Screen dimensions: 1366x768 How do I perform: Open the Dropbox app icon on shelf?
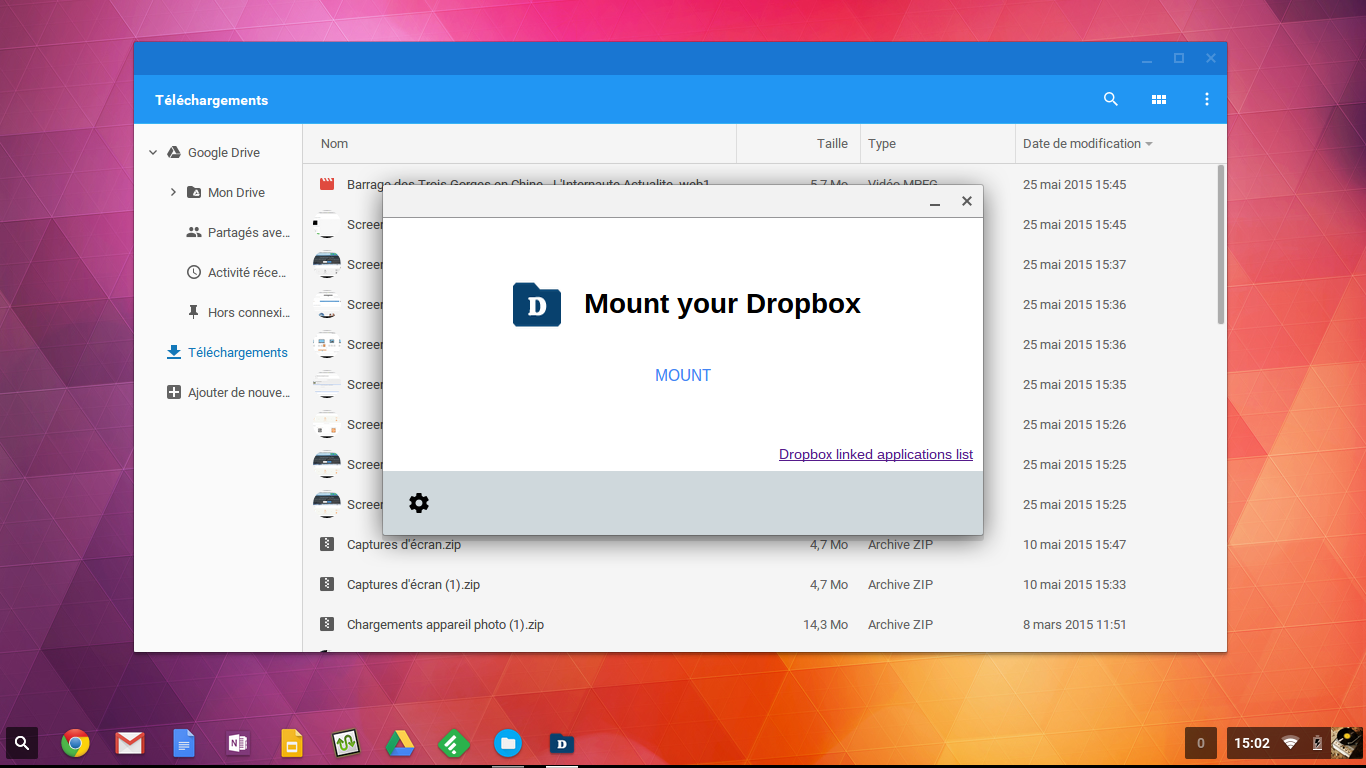click(562, 743)
